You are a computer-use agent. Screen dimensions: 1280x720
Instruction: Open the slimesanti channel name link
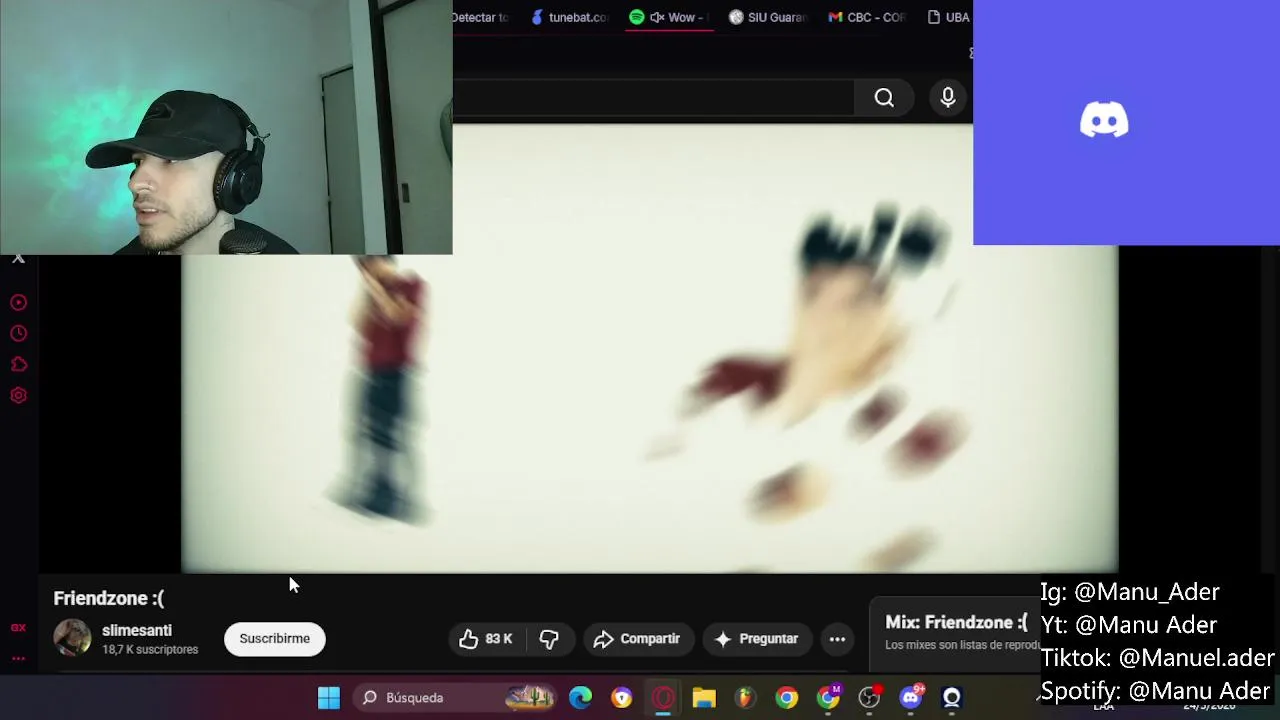point(137,631)
